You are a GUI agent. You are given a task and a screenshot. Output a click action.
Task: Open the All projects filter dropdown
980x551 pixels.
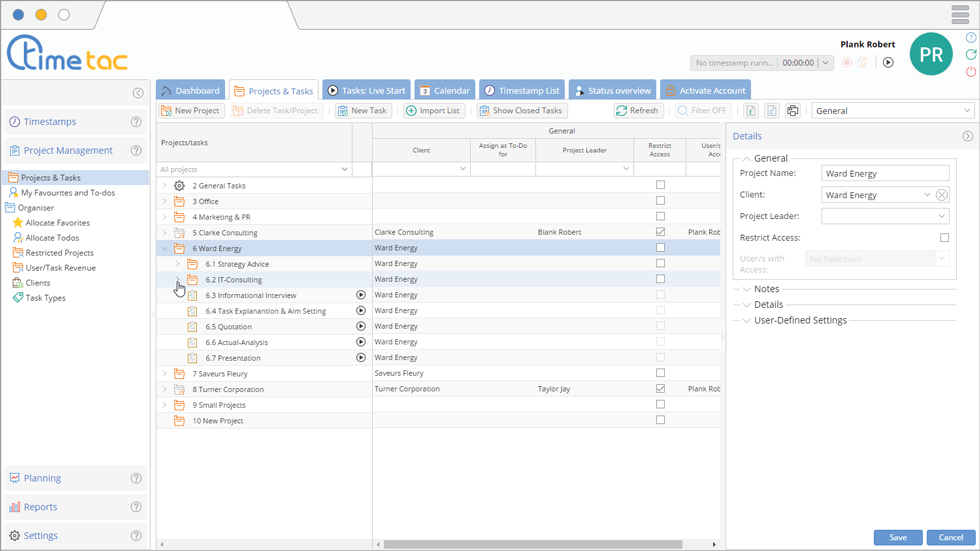coord(344,169)
